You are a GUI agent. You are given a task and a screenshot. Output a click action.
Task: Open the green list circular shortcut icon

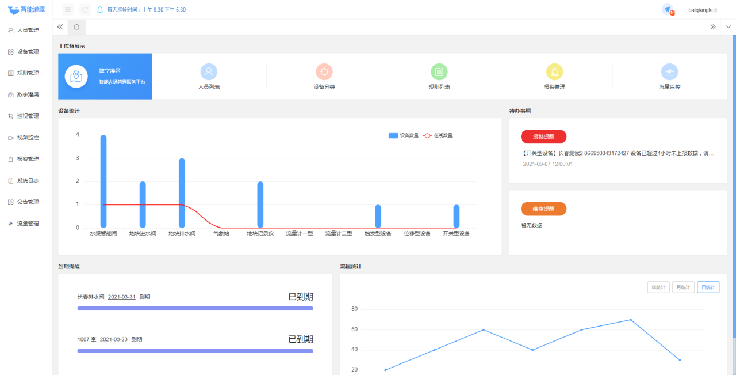click(x=439, y=72)
